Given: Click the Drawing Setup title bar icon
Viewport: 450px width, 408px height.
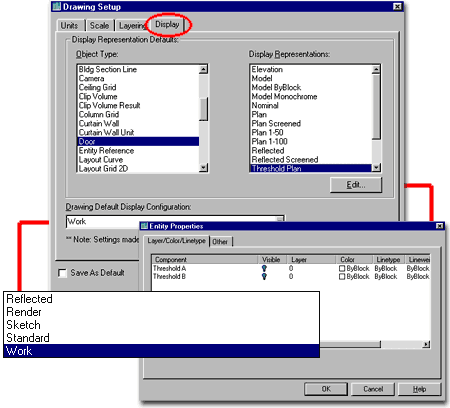Looking at the screenshot, I should point(57,7).
